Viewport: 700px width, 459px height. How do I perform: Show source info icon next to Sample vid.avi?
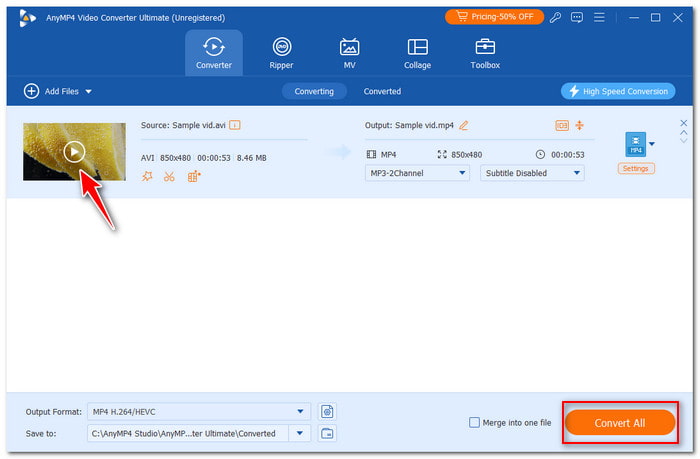point(235,125)
